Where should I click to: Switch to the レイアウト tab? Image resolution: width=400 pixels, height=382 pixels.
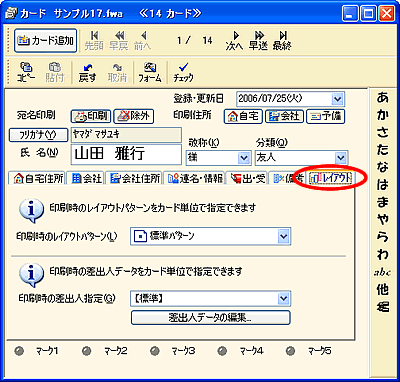point(330,178)
